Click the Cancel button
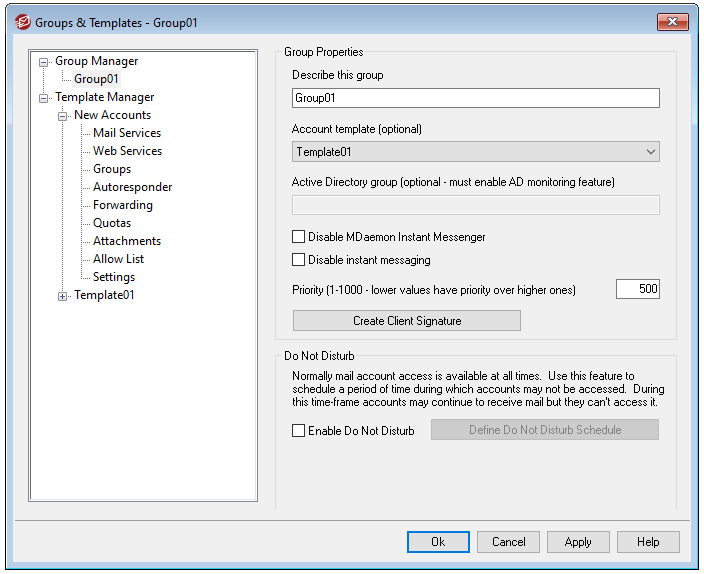Viewport: 704px width, 574px height. click(x=508, y=542)
